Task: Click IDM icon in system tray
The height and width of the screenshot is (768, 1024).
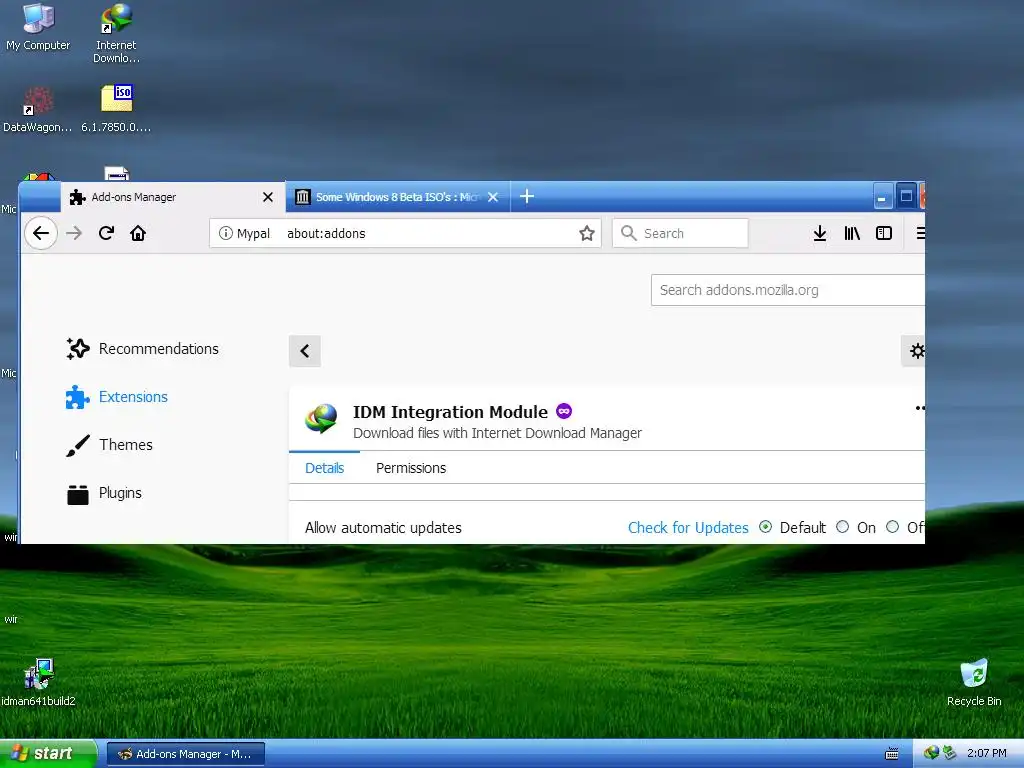Action: point(931,753)
